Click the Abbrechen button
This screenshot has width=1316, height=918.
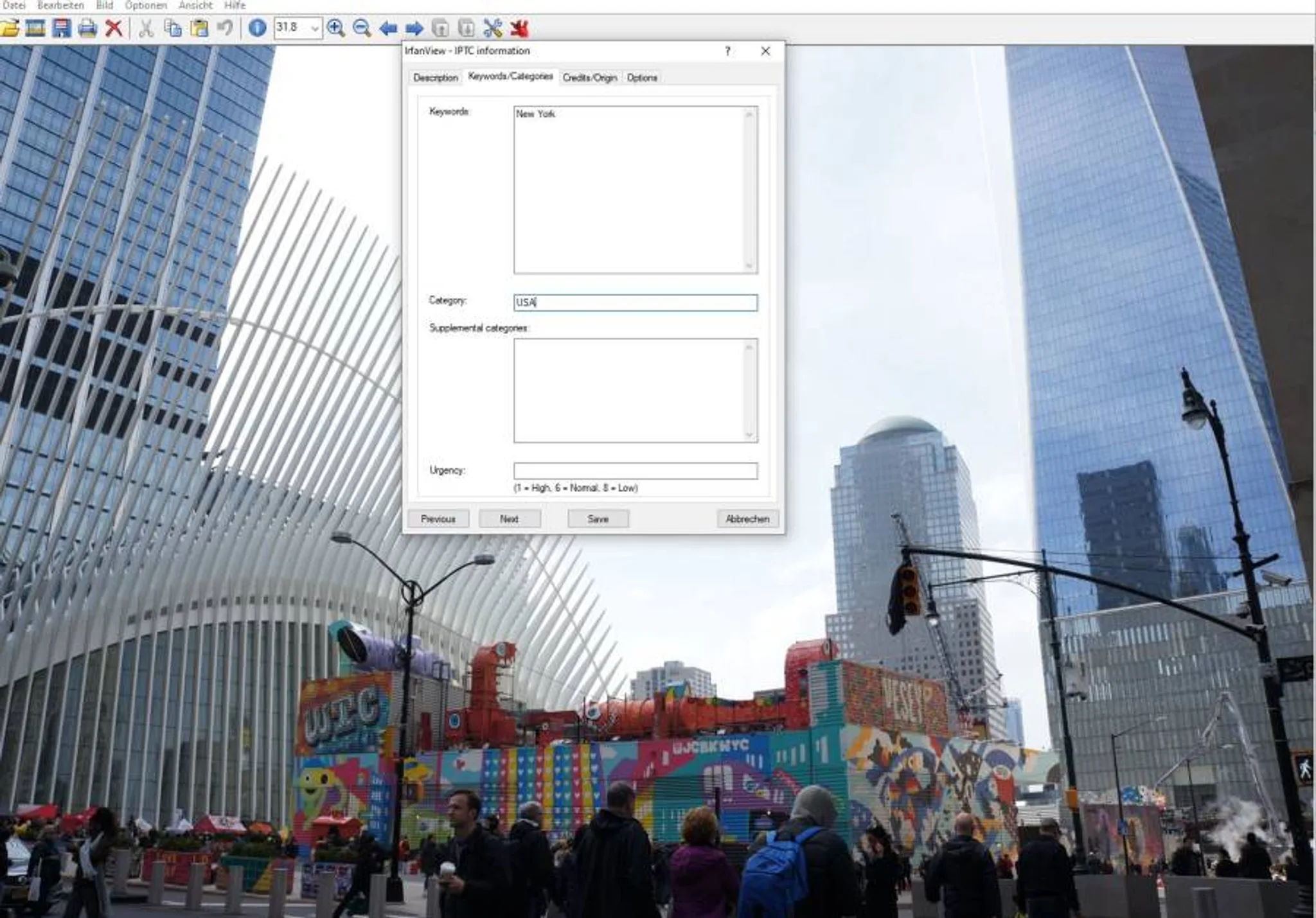pyautogui.click(x=747, y=519)
